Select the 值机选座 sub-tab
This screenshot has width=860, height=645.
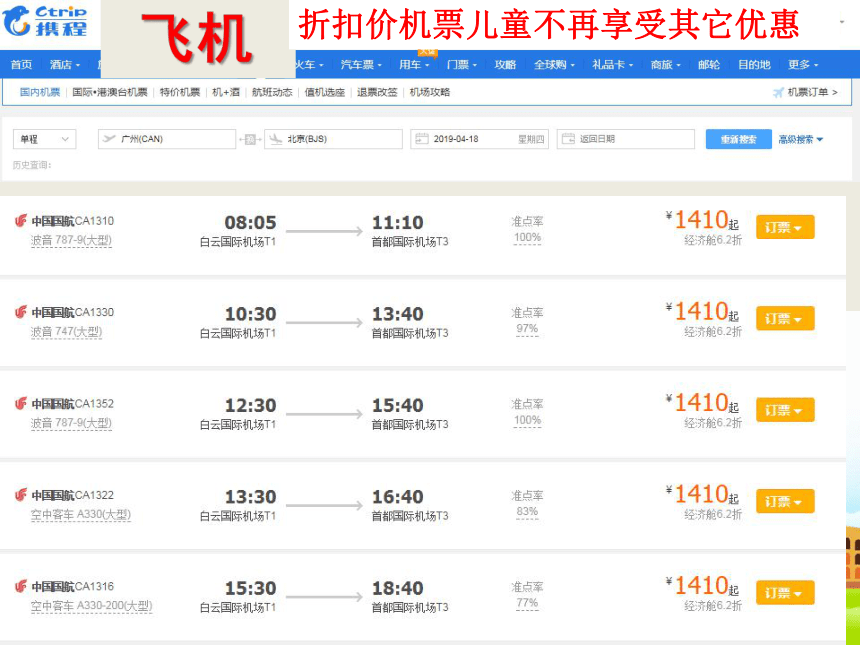click(x=325, y=92)
